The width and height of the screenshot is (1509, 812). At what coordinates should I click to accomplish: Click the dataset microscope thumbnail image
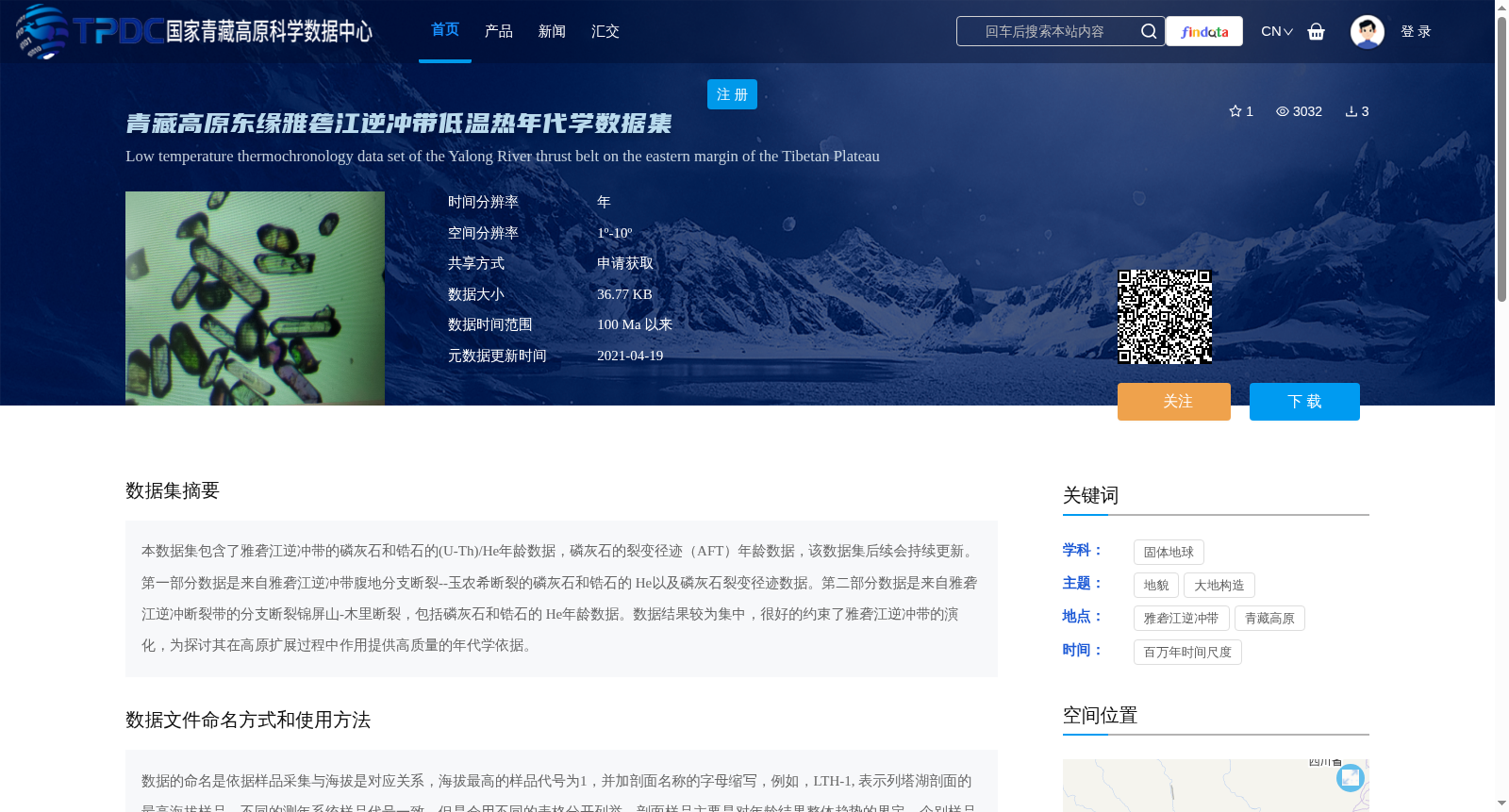(x=255, y=299)
